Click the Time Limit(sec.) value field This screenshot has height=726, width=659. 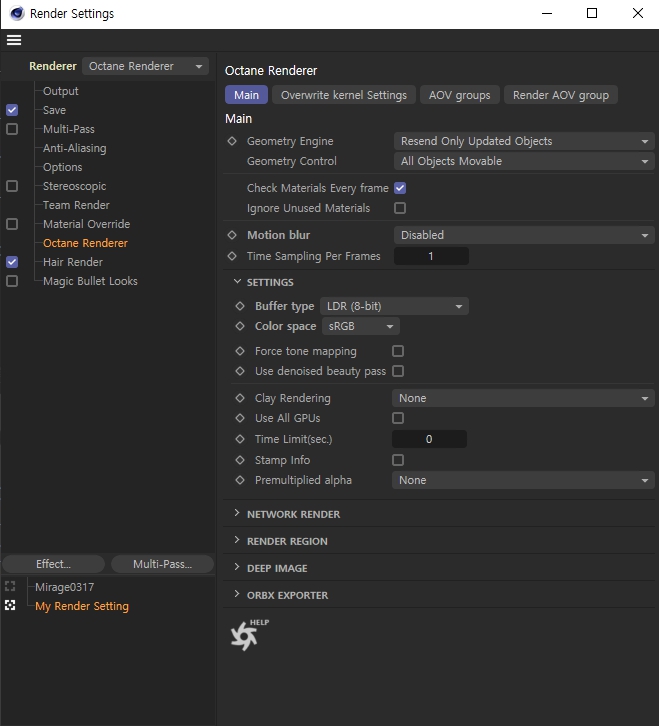(x=429, y=439)
